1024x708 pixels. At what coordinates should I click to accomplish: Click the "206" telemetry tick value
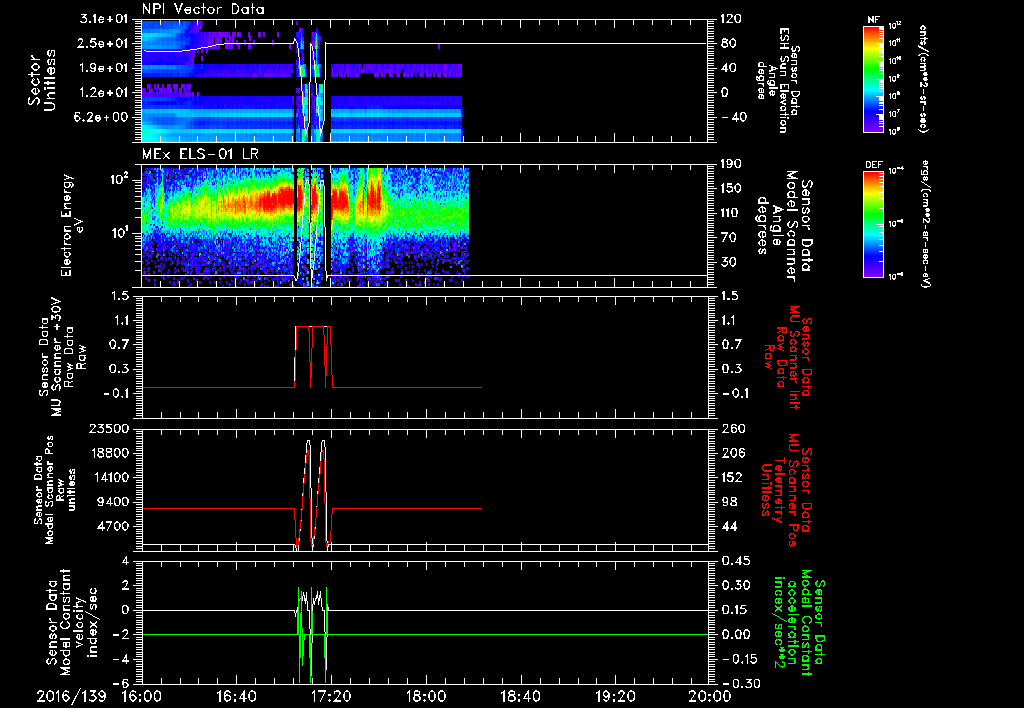[731, 453]
